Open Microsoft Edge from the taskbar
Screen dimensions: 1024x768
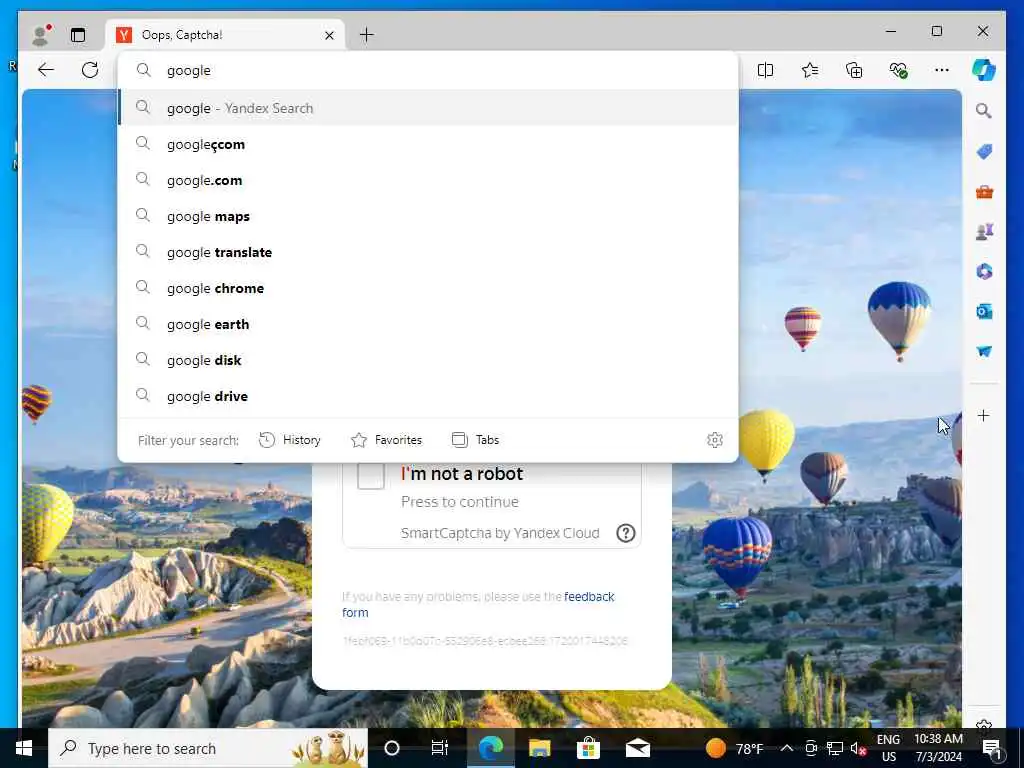(490, 748)
